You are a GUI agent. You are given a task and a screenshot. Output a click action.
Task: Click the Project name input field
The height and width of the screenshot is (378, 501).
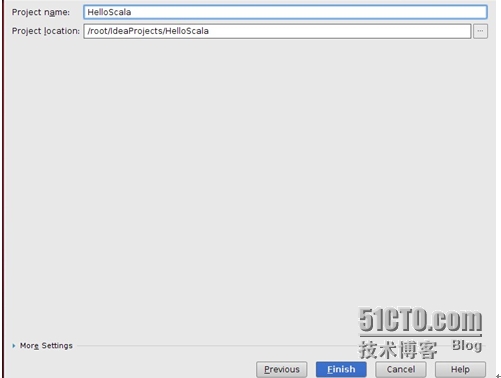(285, 12)
